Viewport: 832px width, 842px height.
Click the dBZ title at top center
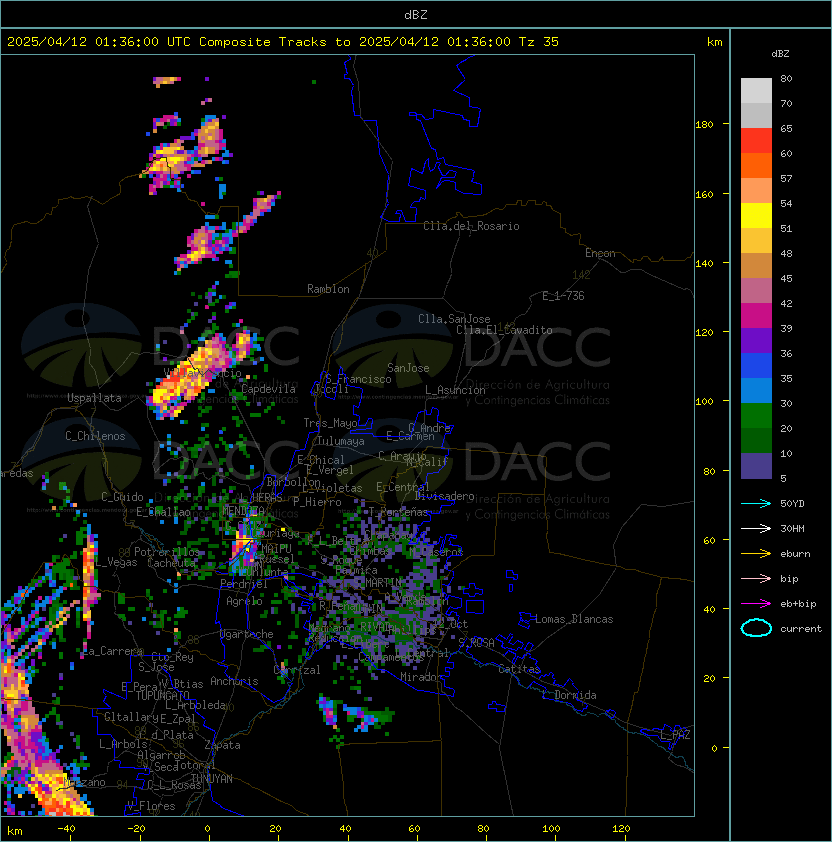coord(416,14)
